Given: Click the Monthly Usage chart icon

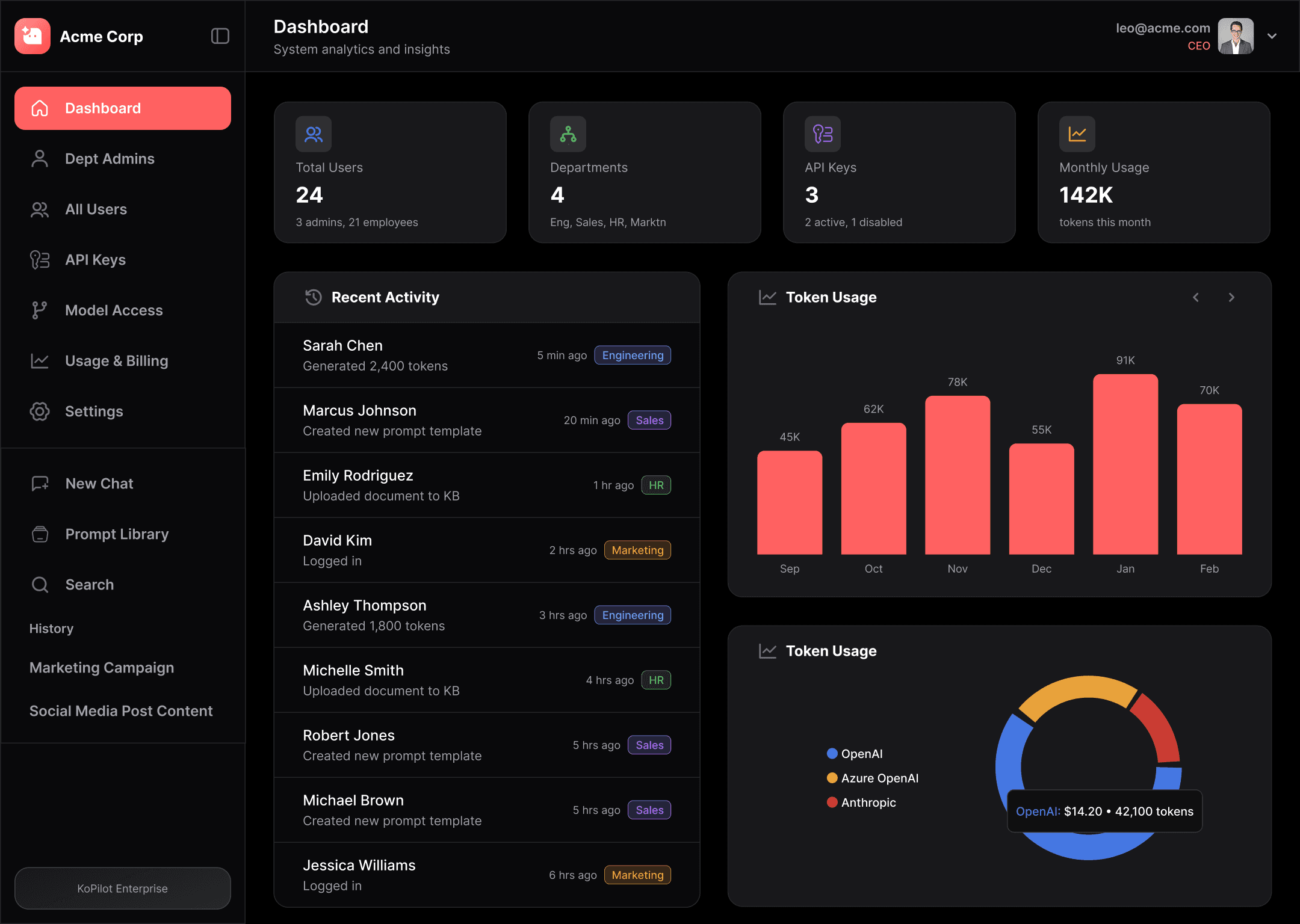Looking at the screenshot, I should pyautogui.click(x=1077, y=134).
